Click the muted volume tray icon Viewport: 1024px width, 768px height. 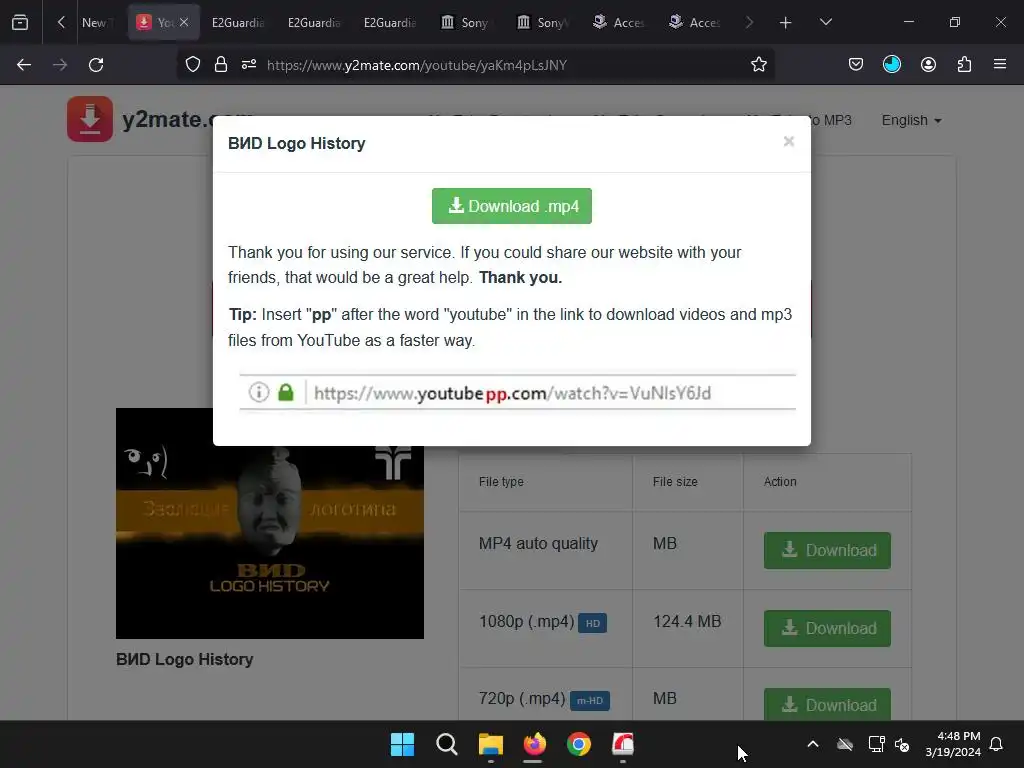[x=902, y=744]
